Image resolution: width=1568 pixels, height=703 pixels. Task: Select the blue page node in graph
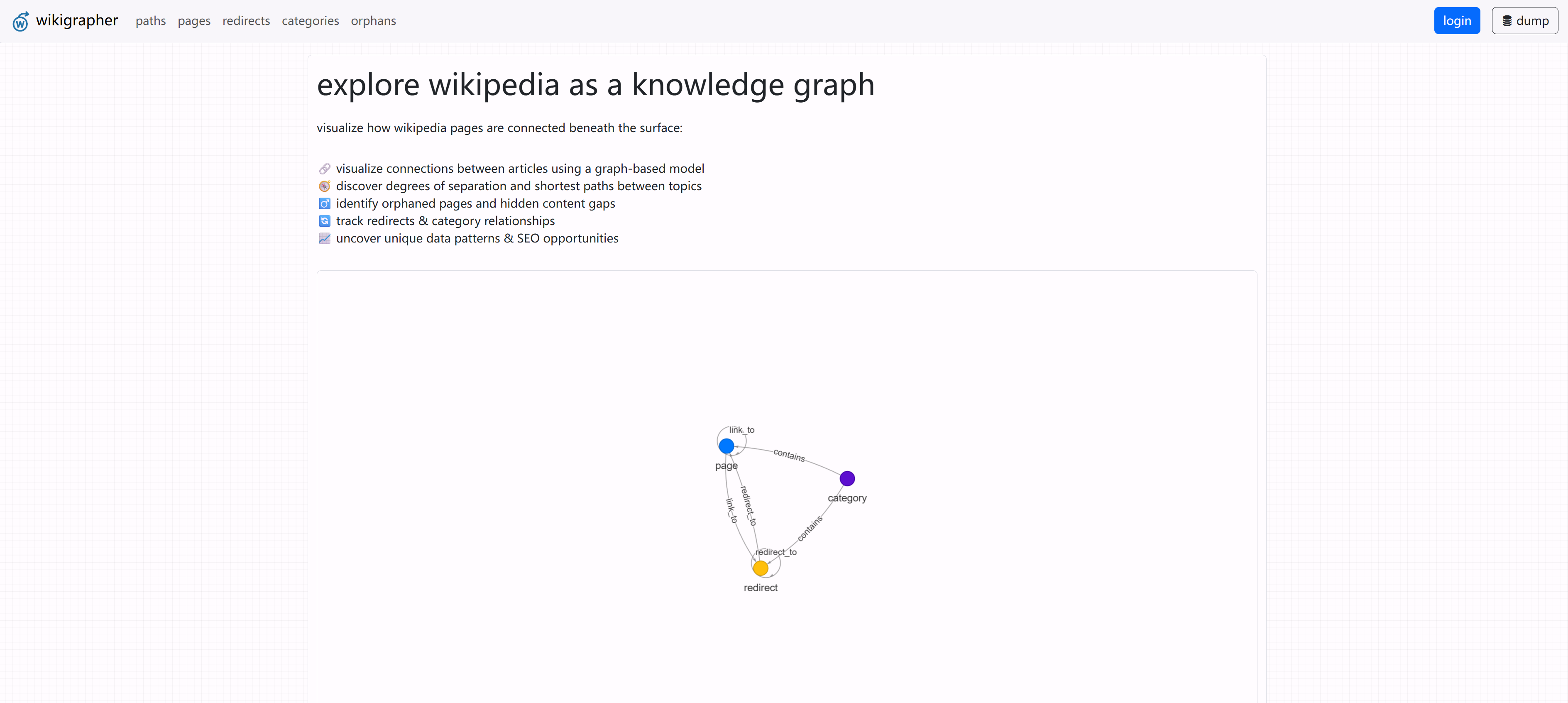point(726,446)
